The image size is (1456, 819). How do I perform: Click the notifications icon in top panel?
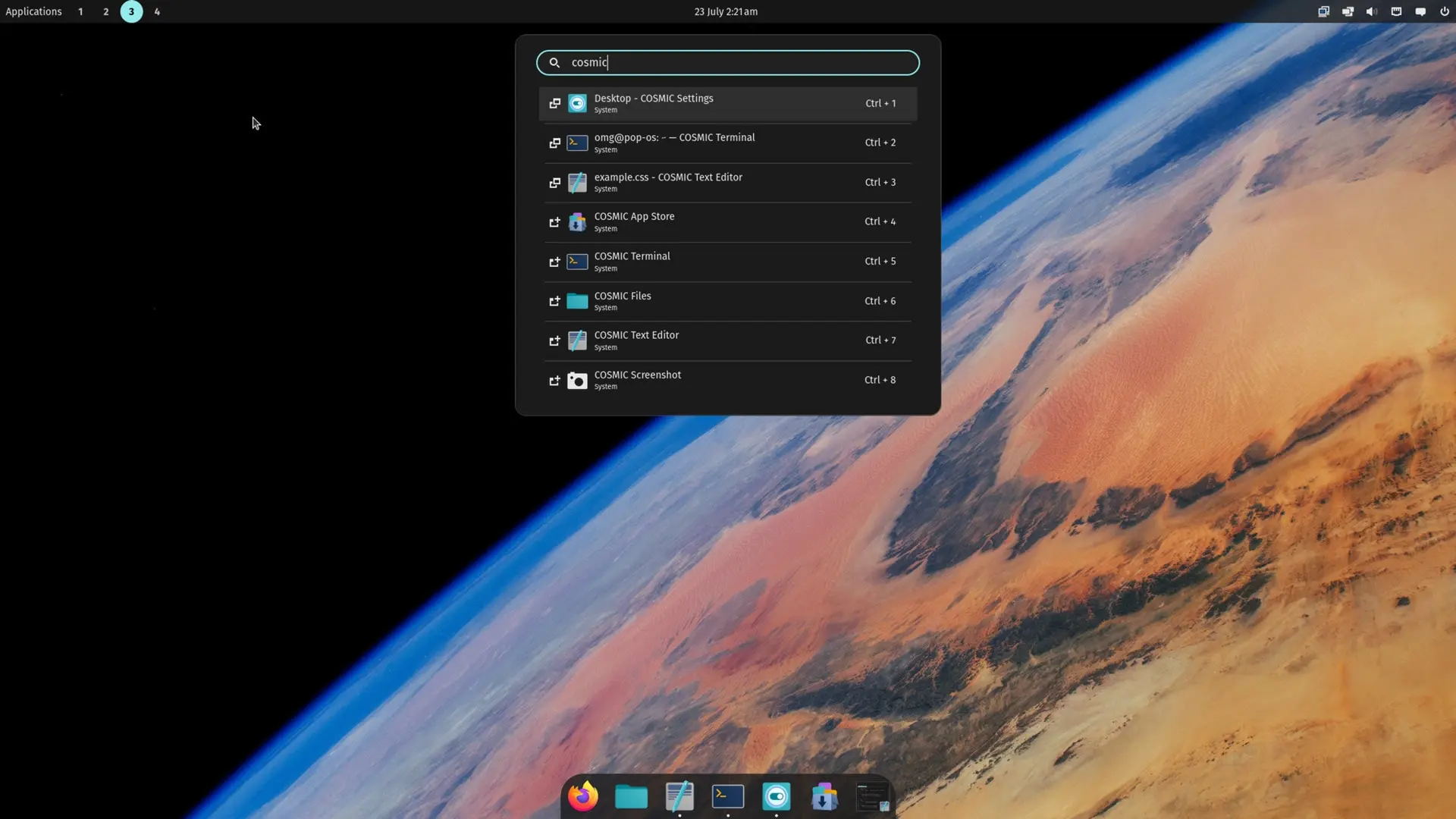click(x=1420, y=11)
